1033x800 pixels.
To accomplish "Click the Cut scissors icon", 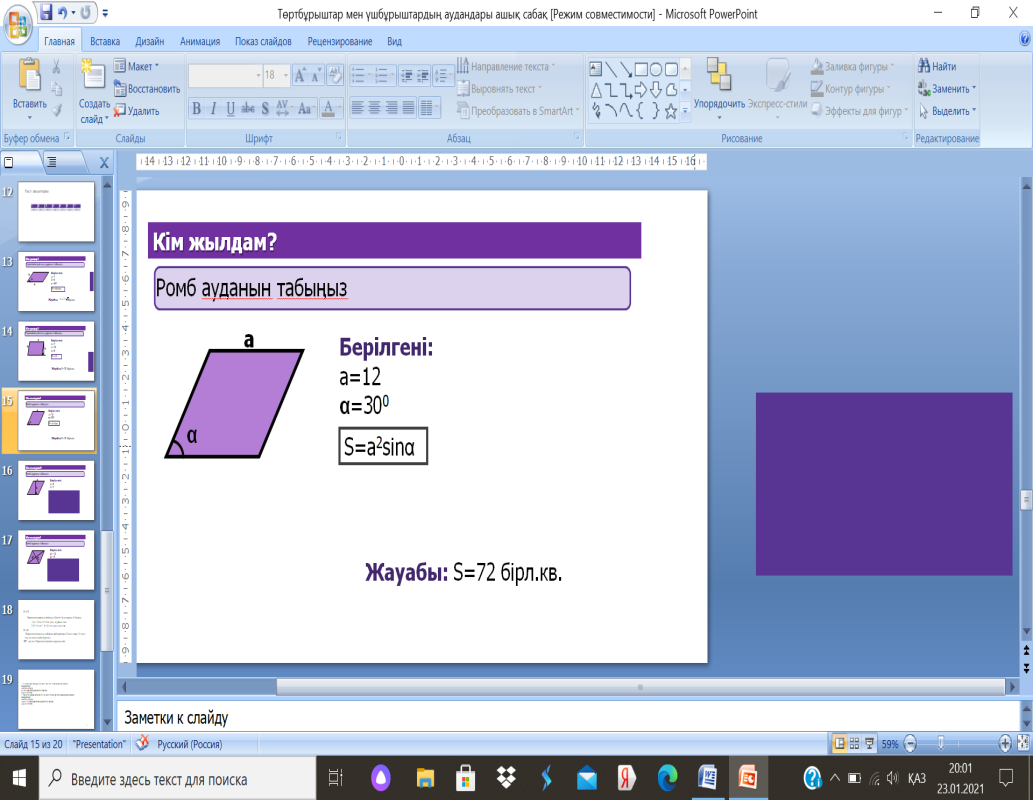I will [57, 67].
